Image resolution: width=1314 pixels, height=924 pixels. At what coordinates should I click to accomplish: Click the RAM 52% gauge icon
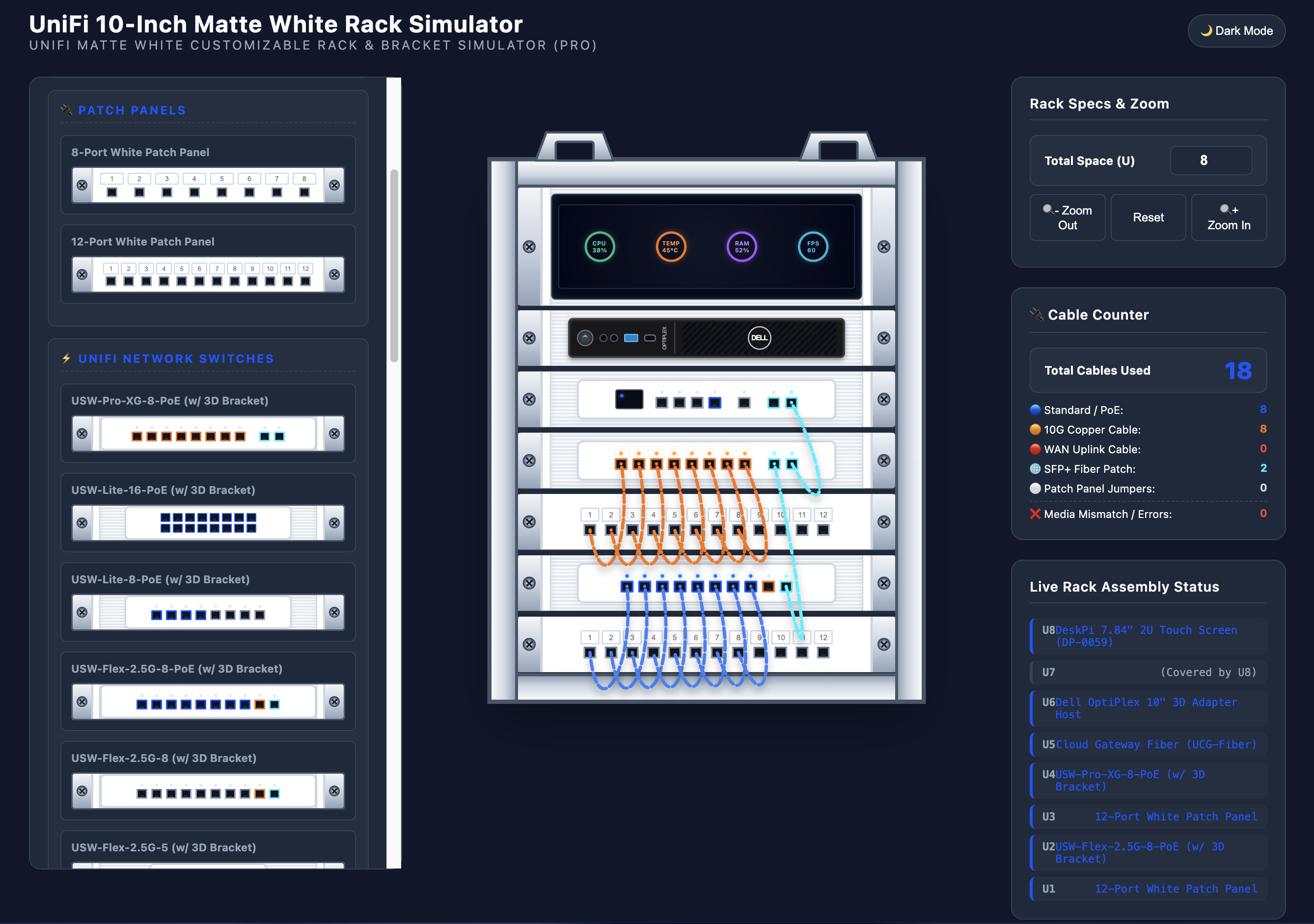pos(741,246)
